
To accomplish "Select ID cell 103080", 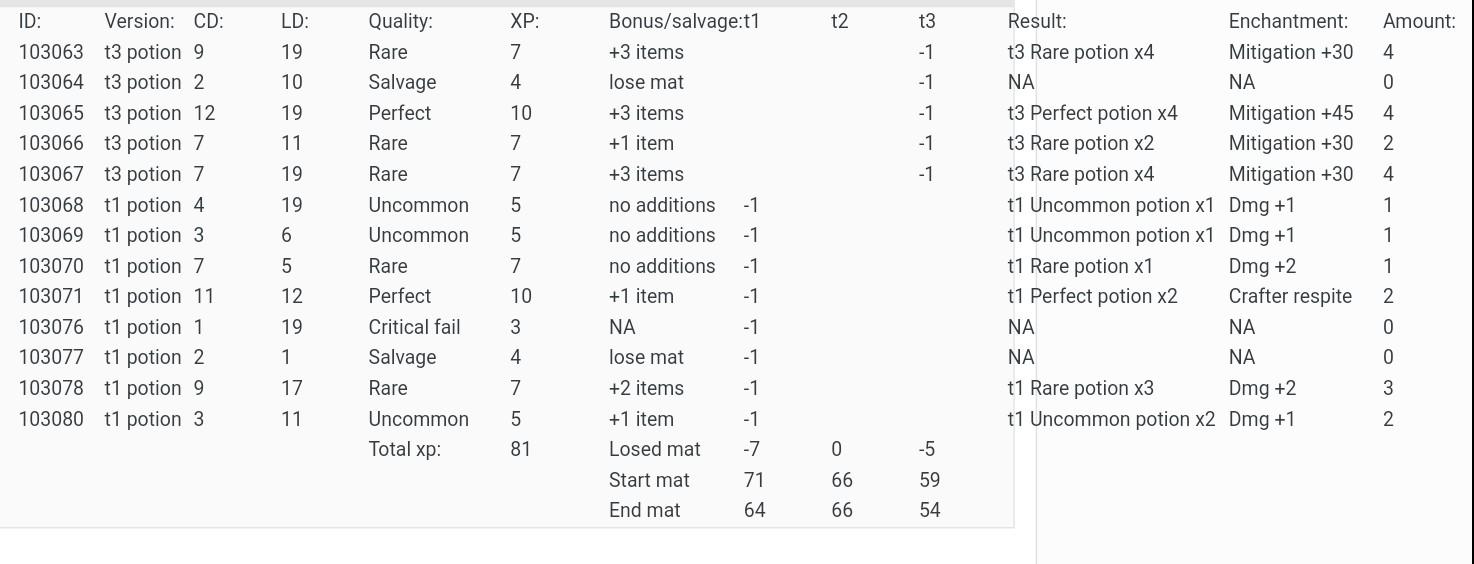I will (51, 419).
